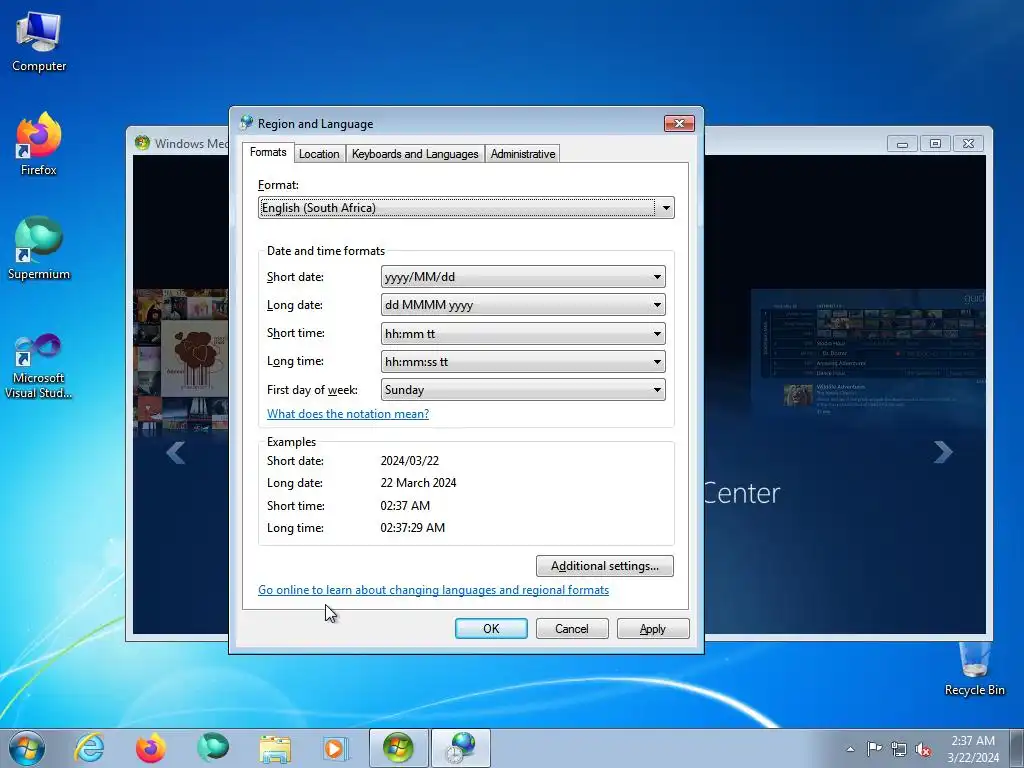This screenshot has width=1024, height=768.
Task: Switch to Keyboards and Languages tab
Action: coord(415,154)
